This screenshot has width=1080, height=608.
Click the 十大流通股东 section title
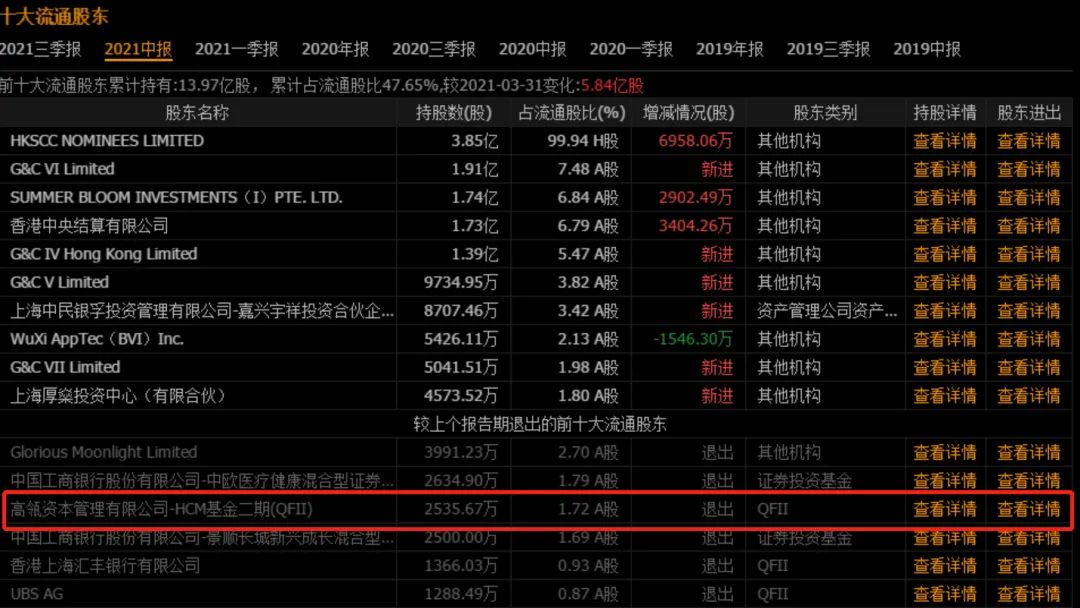click(x=54, y=17)
